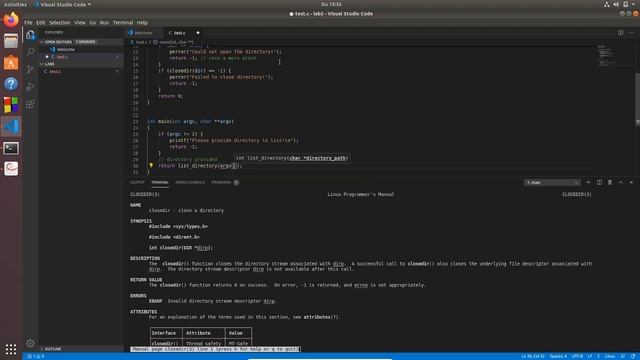Image resolution: width=640 pixels, height=360 pixels.
Task: Open the clock in the top bar
Action: 331,4
